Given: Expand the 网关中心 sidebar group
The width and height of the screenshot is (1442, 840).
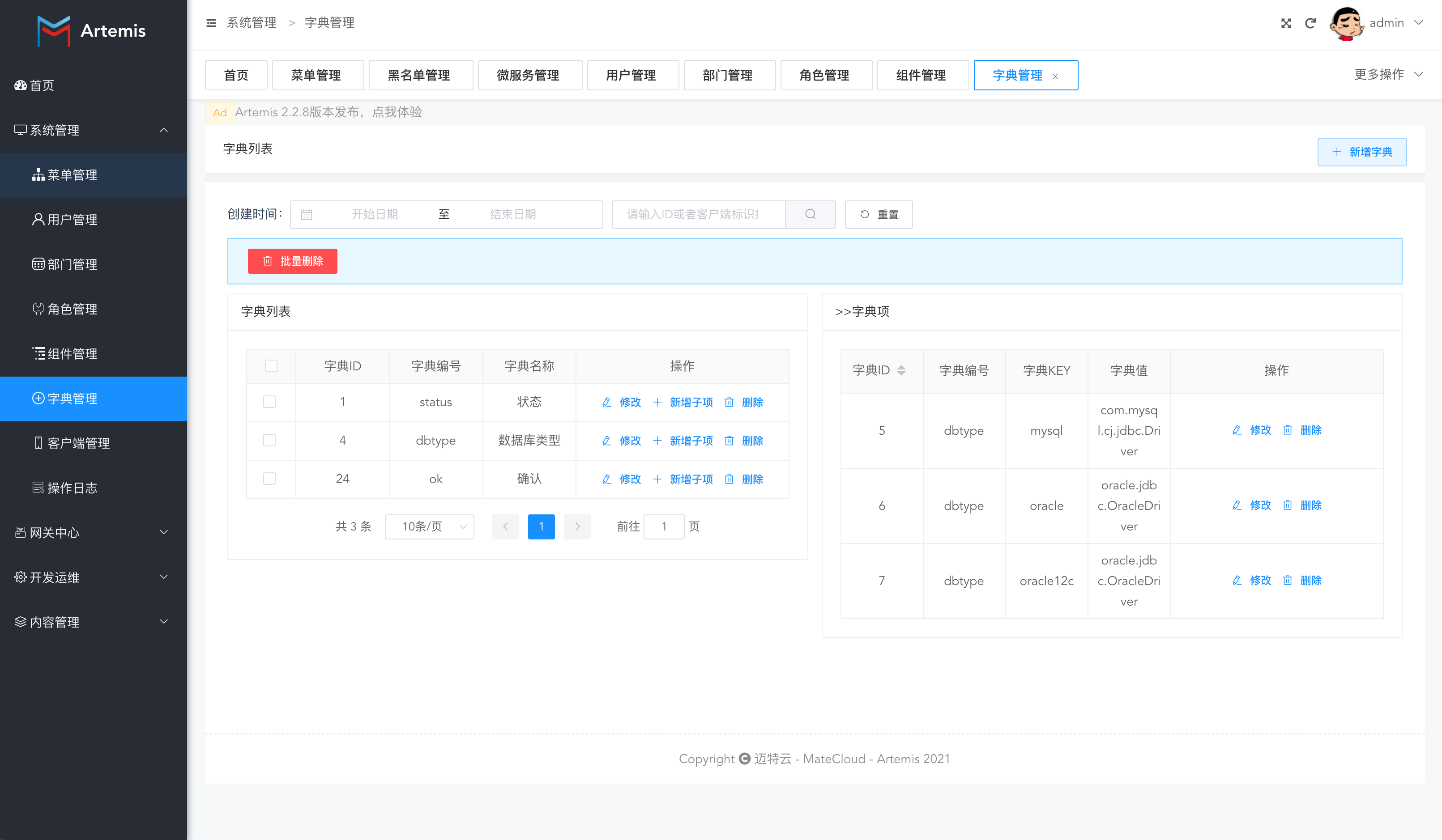Looking at the screenshot, I should coord(93,532).
